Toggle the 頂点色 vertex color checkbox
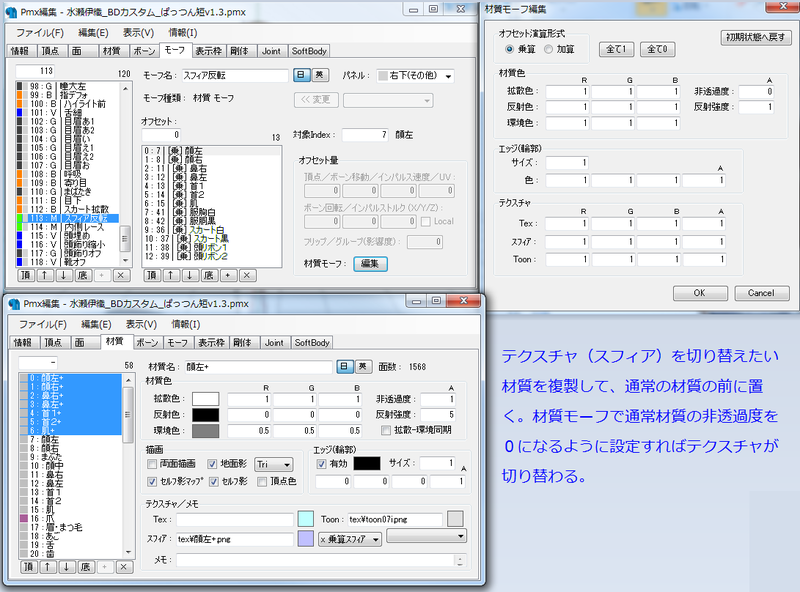This screenshot has height=592, width=800. [x=261, y=482]
